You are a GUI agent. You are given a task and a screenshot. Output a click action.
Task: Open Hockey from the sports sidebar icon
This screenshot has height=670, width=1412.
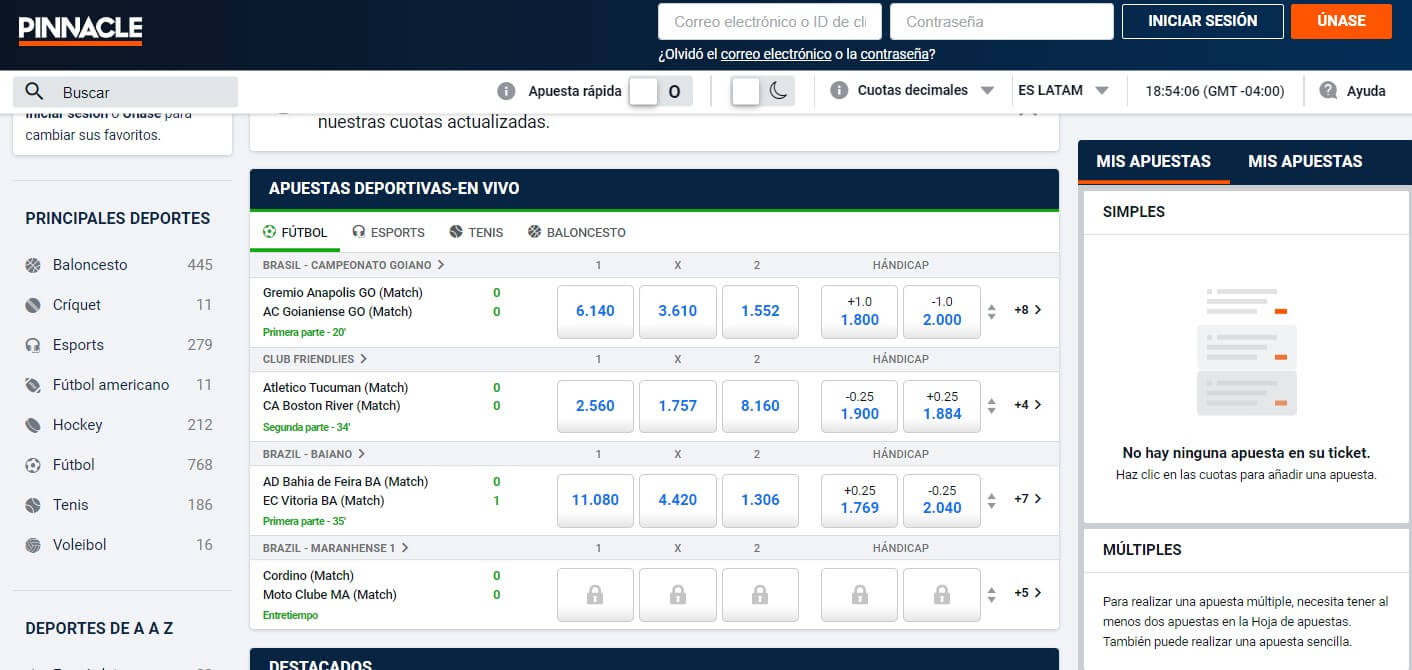coord(34,425)
